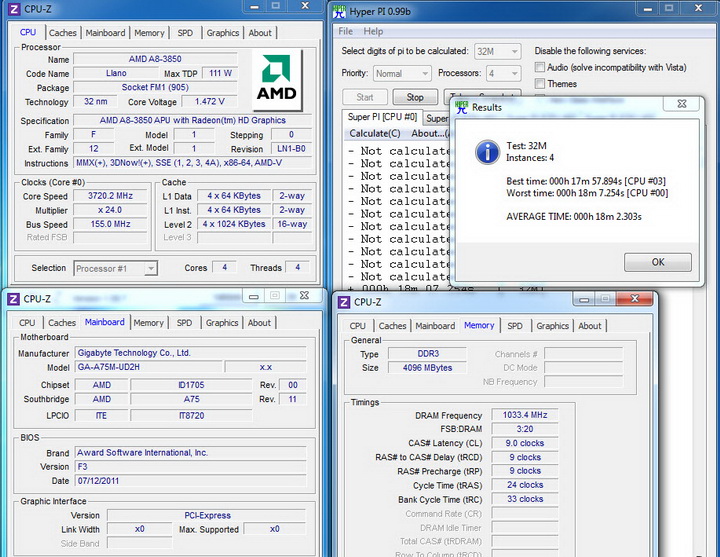Viewport: 720px width, 557px height.
Task: Click Manufacturer Gigabyte Technology field
Action: pyautogui.click(x=191, y=353)
